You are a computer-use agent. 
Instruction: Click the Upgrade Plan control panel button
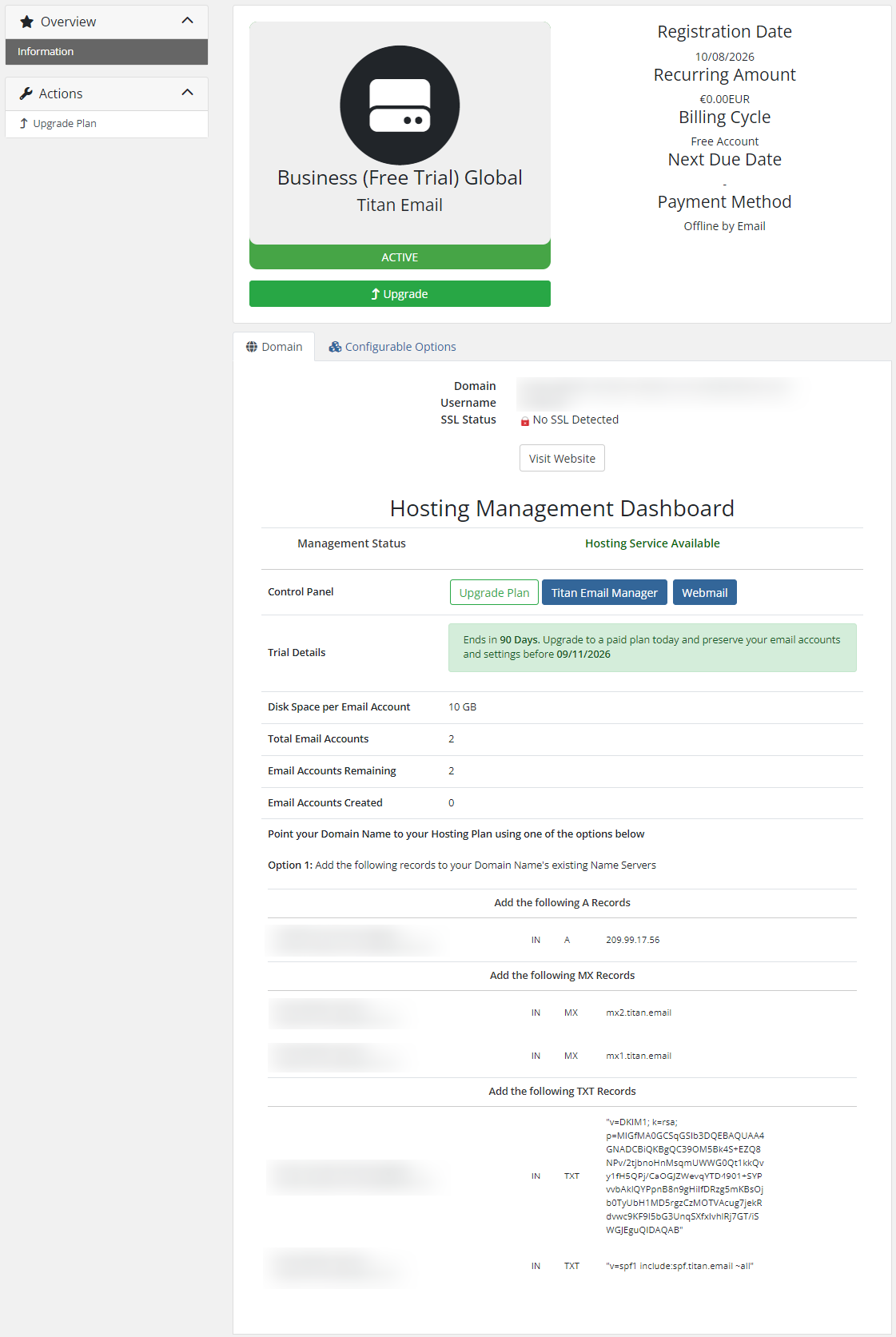(x=494, y=593)
